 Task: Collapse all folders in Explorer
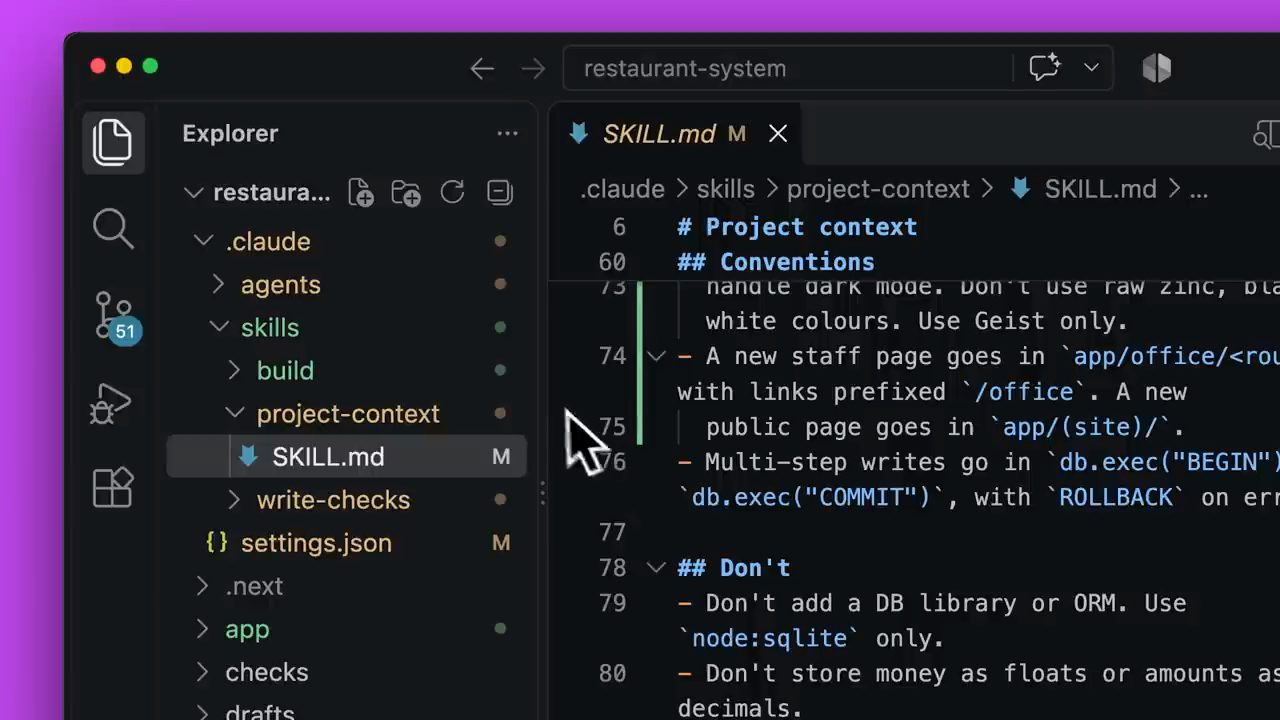(x=499, y=192)
